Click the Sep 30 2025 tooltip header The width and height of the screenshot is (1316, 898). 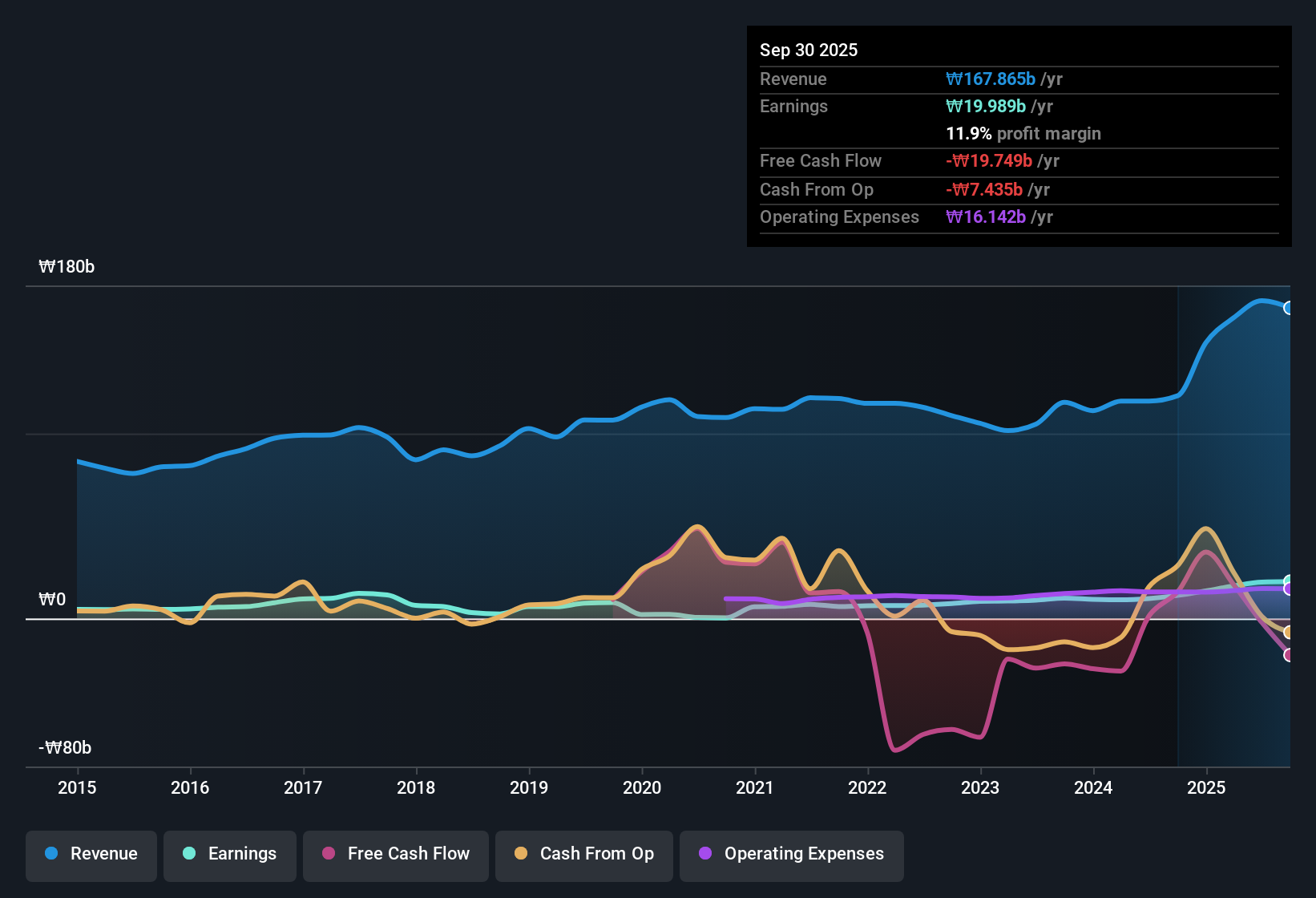click(x=809, y=50)
